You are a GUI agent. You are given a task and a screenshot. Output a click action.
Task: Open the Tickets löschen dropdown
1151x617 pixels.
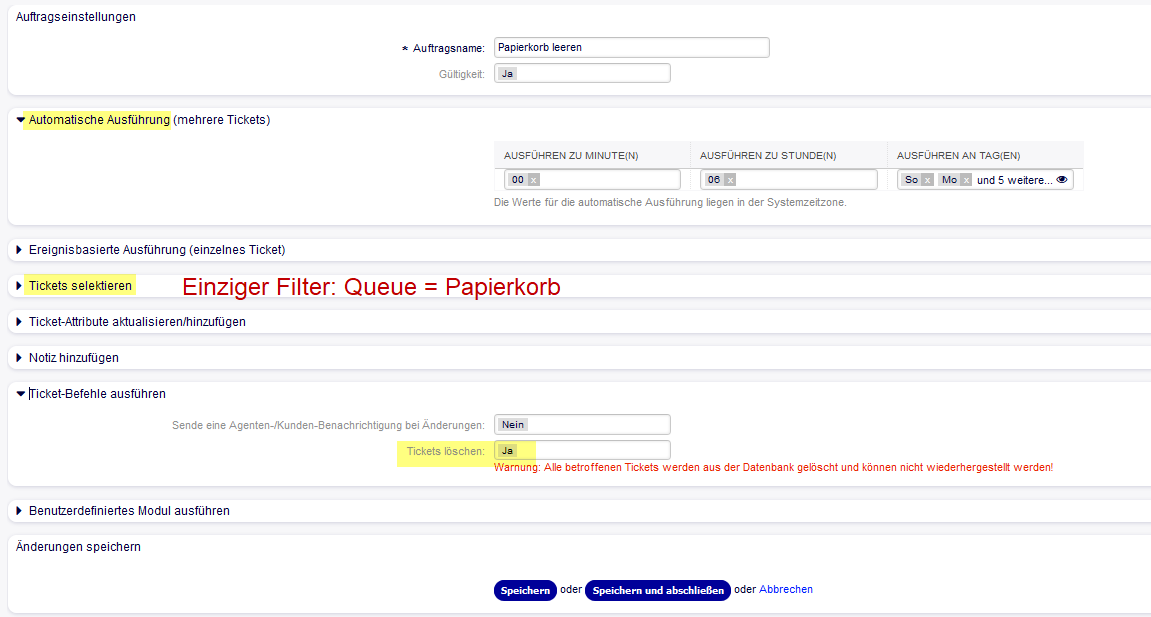pyautogui.click(x=582, y=451)
